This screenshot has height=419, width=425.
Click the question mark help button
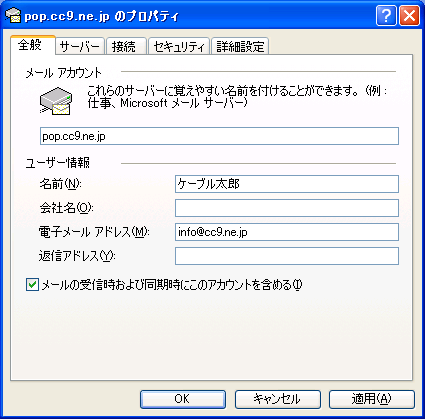386,15
